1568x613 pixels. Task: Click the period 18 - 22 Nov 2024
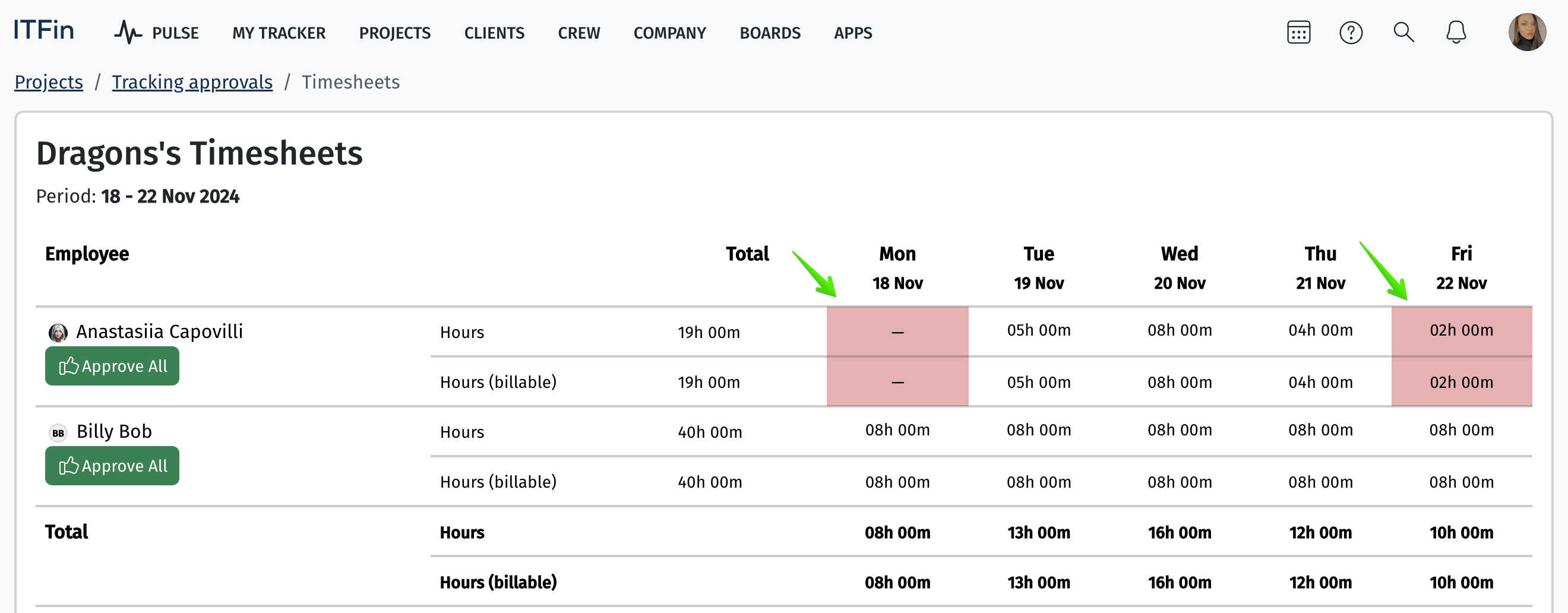coord(170,197)
